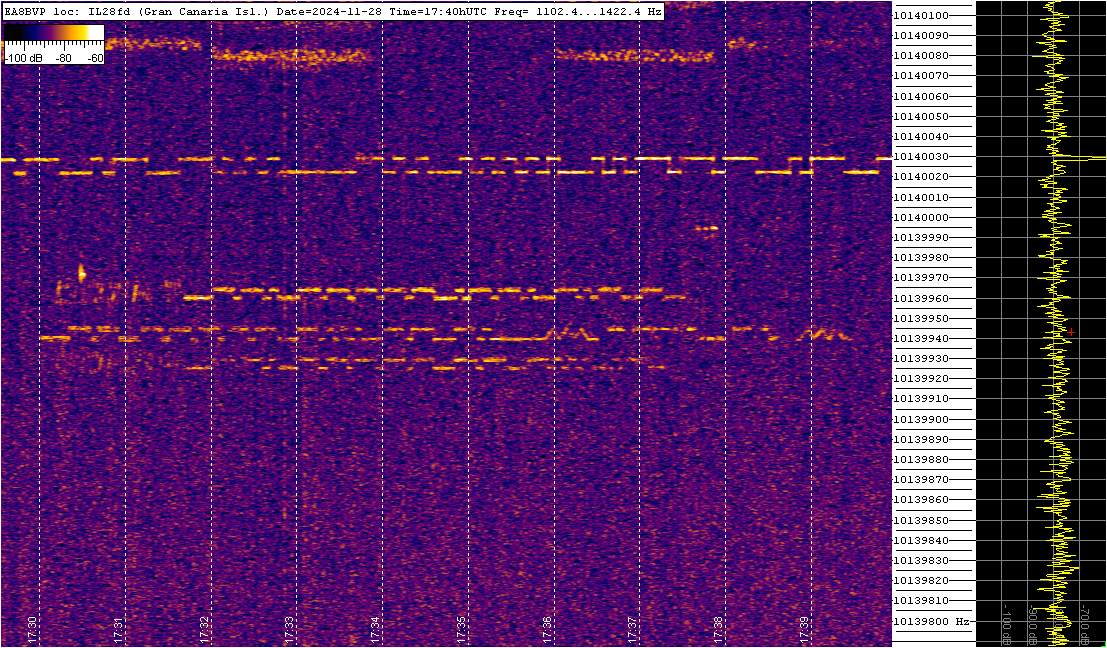This screenshot has width=1107, height=648.
Task: Click the 10139850 frequency label
Action: 921,520
